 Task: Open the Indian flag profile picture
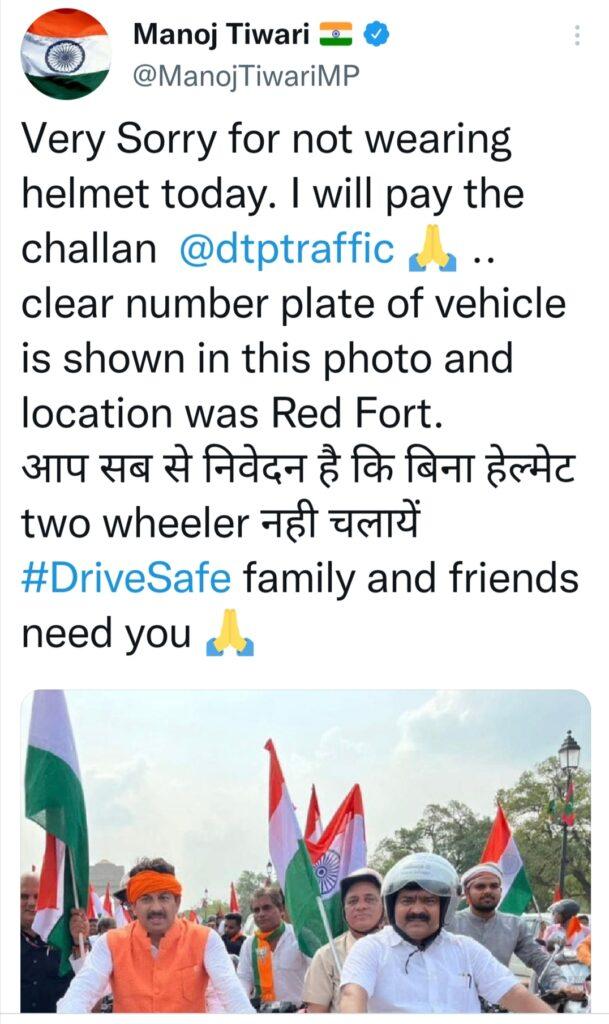pyautogui.click(x=66, y=55)
